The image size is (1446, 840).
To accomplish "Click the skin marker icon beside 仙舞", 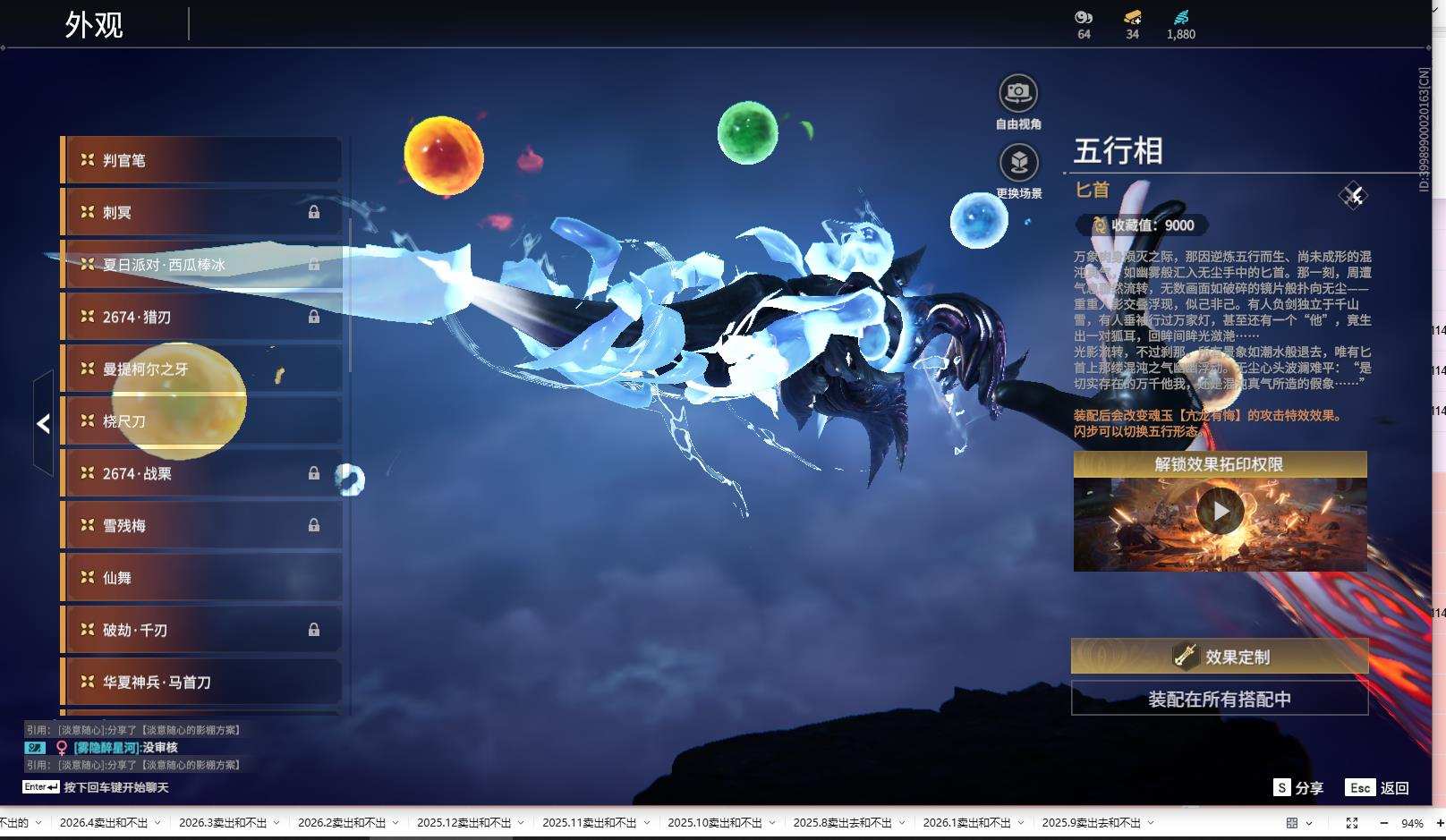I will pyautogui.click(x=87, y=578).
